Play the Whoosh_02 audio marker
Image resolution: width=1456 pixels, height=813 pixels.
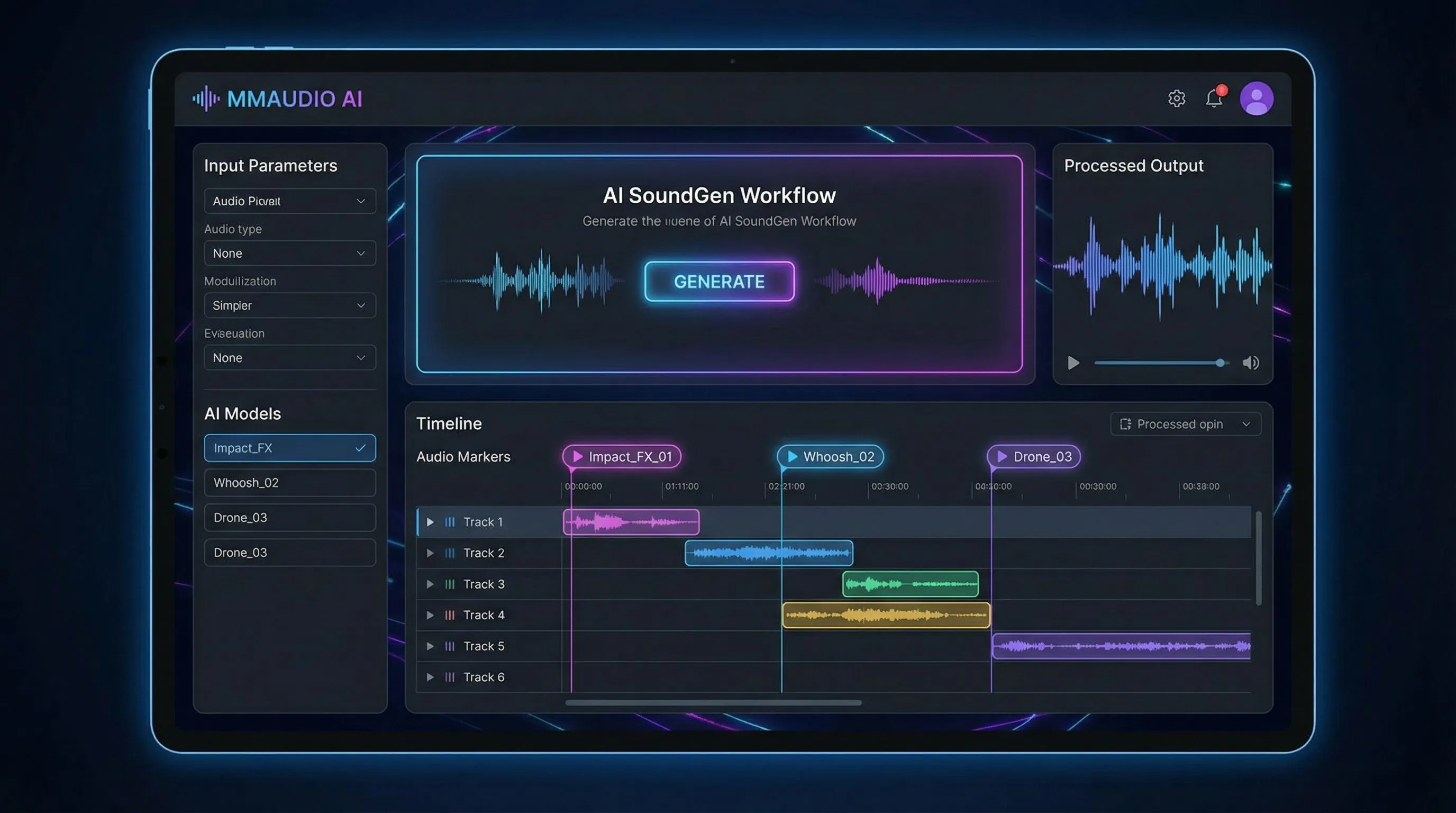pyautogui.click(x=793, y=456)
